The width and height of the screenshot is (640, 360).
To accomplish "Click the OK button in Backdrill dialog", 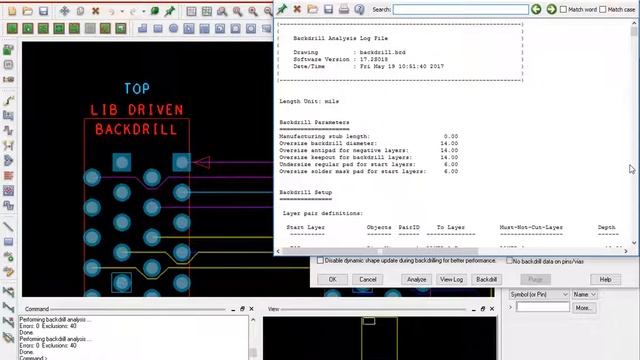I will (x=332, y=279).
